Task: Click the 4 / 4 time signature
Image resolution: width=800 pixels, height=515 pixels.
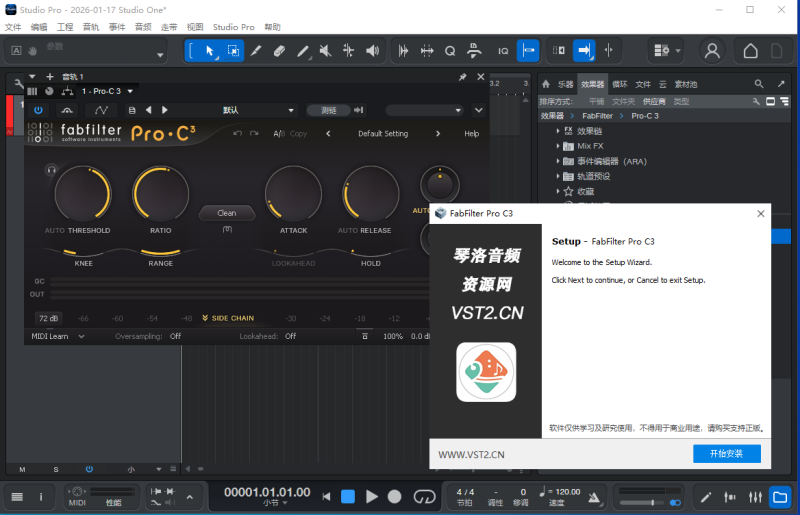Action: 465,492
